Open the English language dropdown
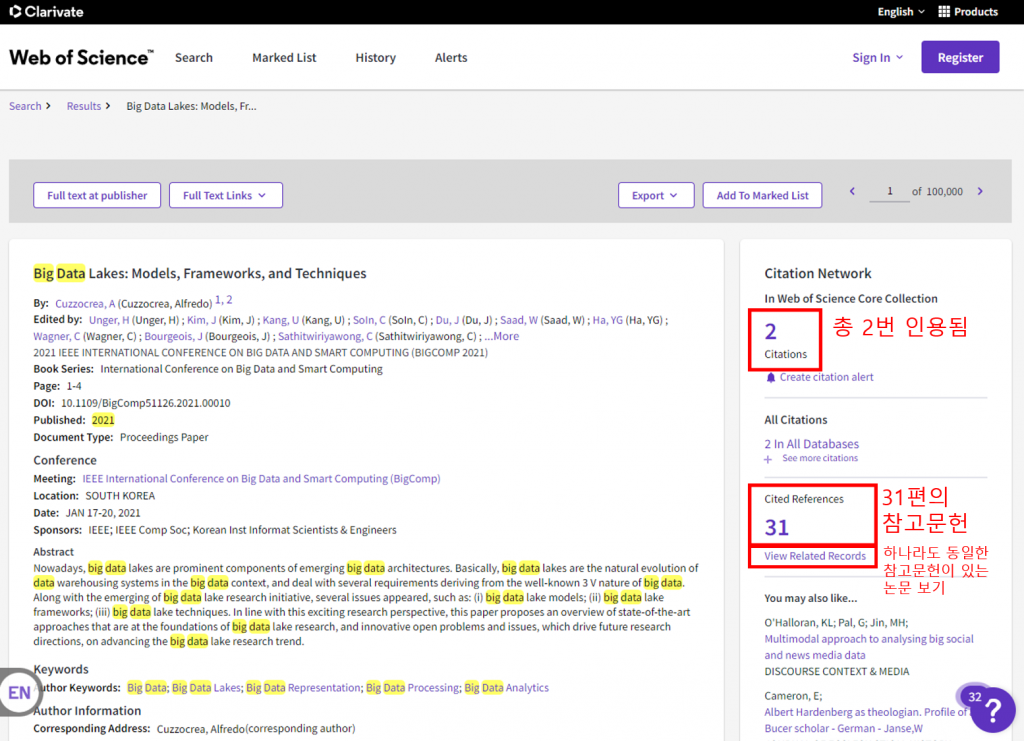 (901, 12)
